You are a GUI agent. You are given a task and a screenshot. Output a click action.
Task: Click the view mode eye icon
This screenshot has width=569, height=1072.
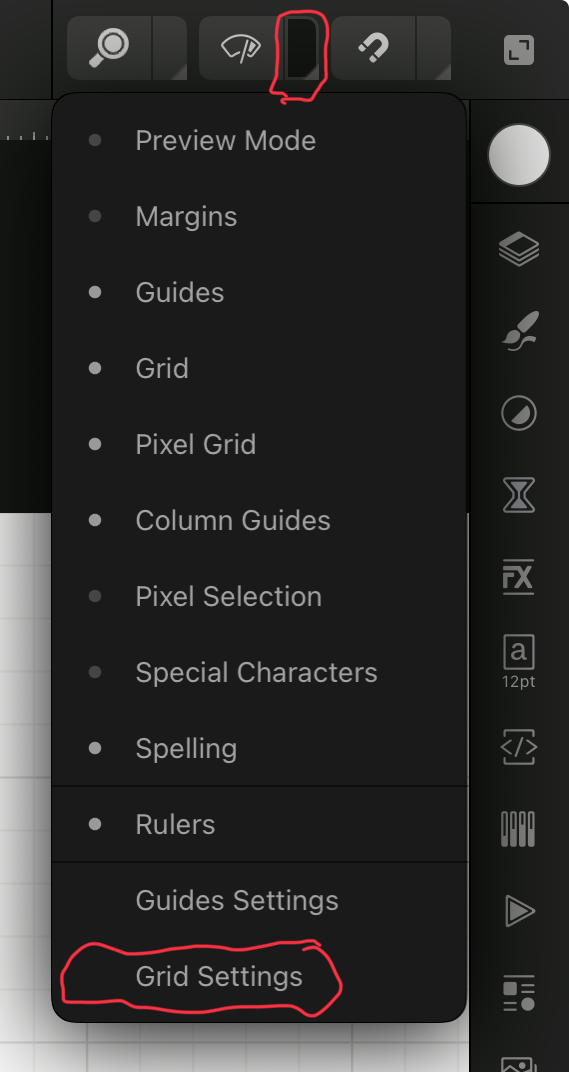[241, 49]
